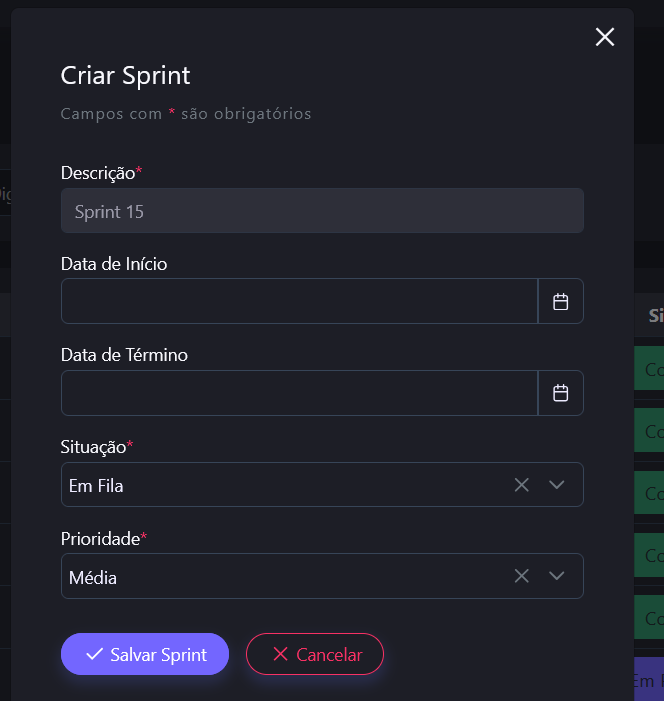Focus the Descrição field containing Sprint 15
This screenshot has height=701, width=664.
pyautogui.click(x=322, y=211)
